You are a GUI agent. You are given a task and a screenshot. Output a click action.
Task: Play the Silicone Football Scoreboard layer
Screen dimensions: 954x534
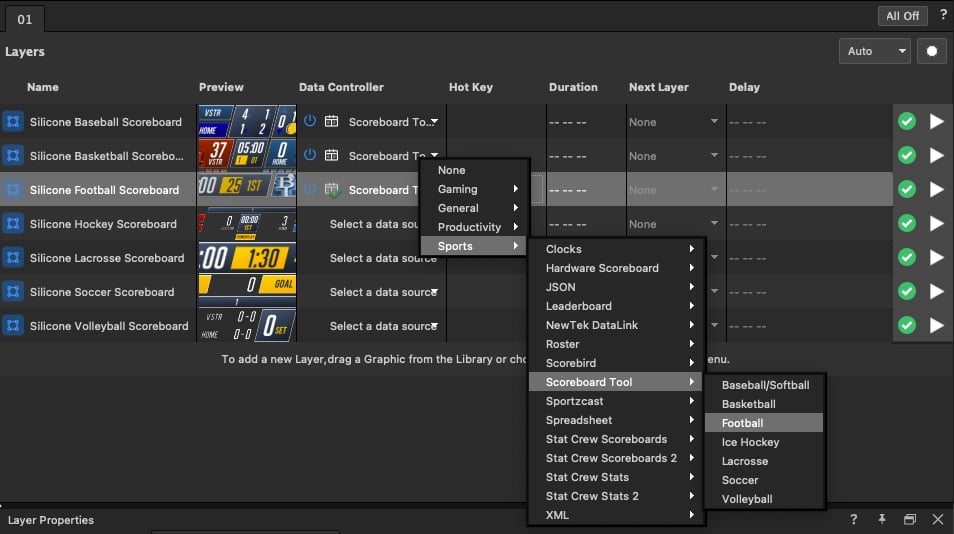[936, 189]
